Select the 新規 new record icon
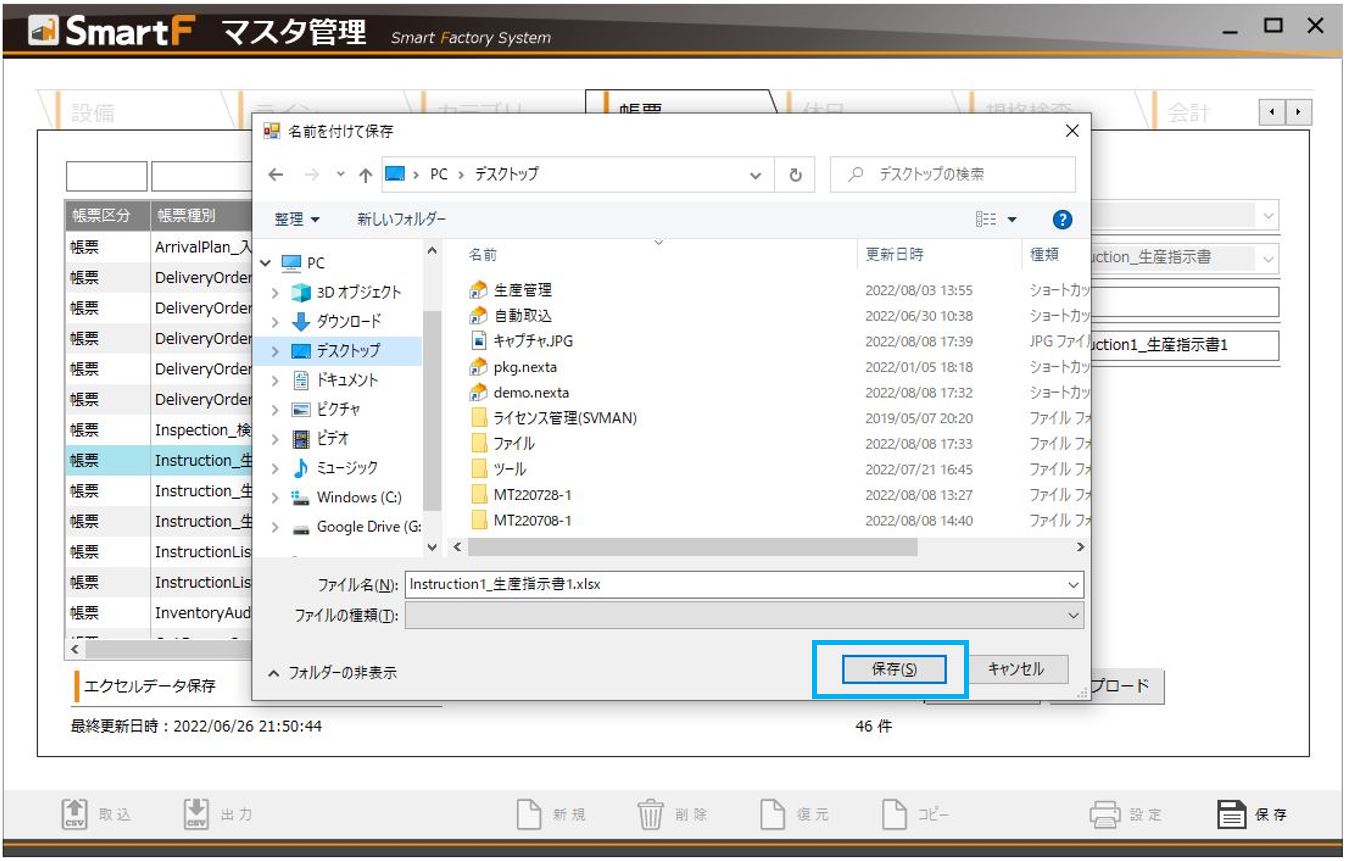Image resolution: width=1348 pixels, height=861 pixels. click(527, 815)
